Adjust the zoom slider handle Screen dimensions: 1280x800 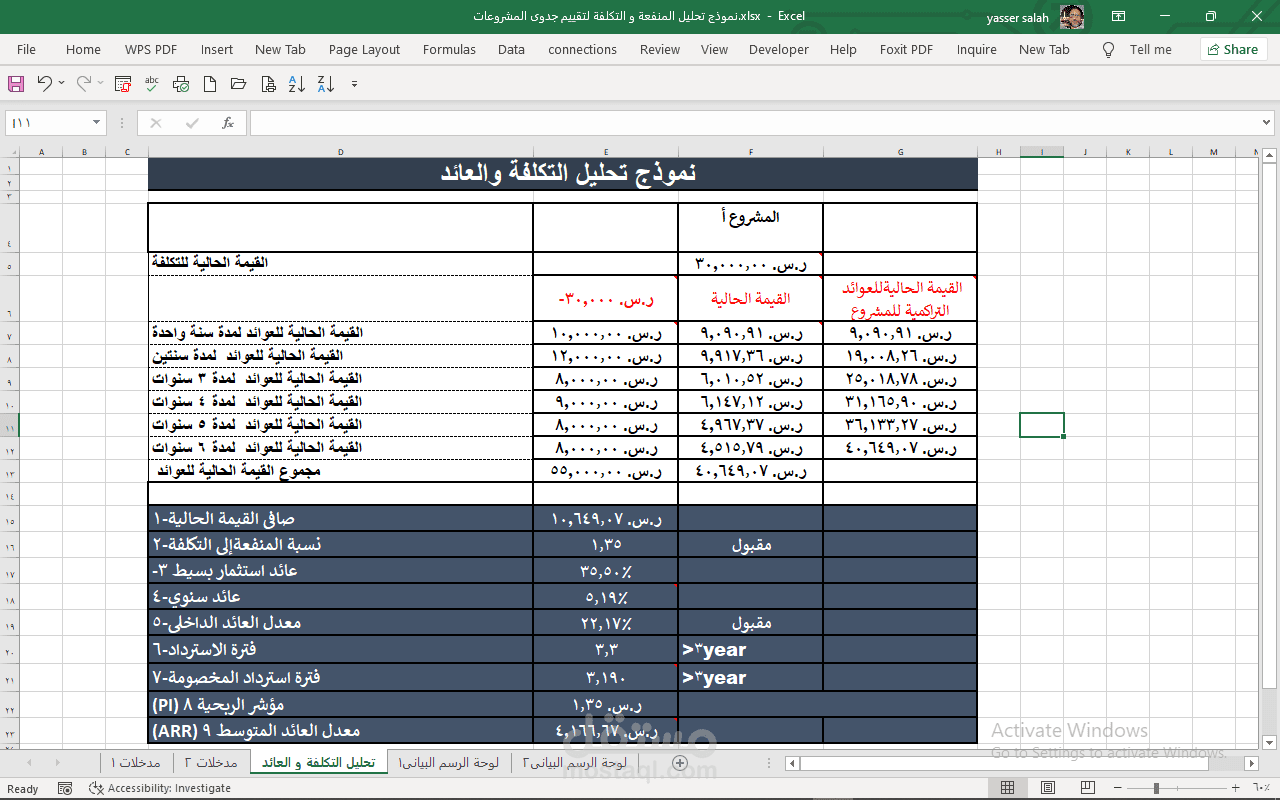[x=1157, y=788]
